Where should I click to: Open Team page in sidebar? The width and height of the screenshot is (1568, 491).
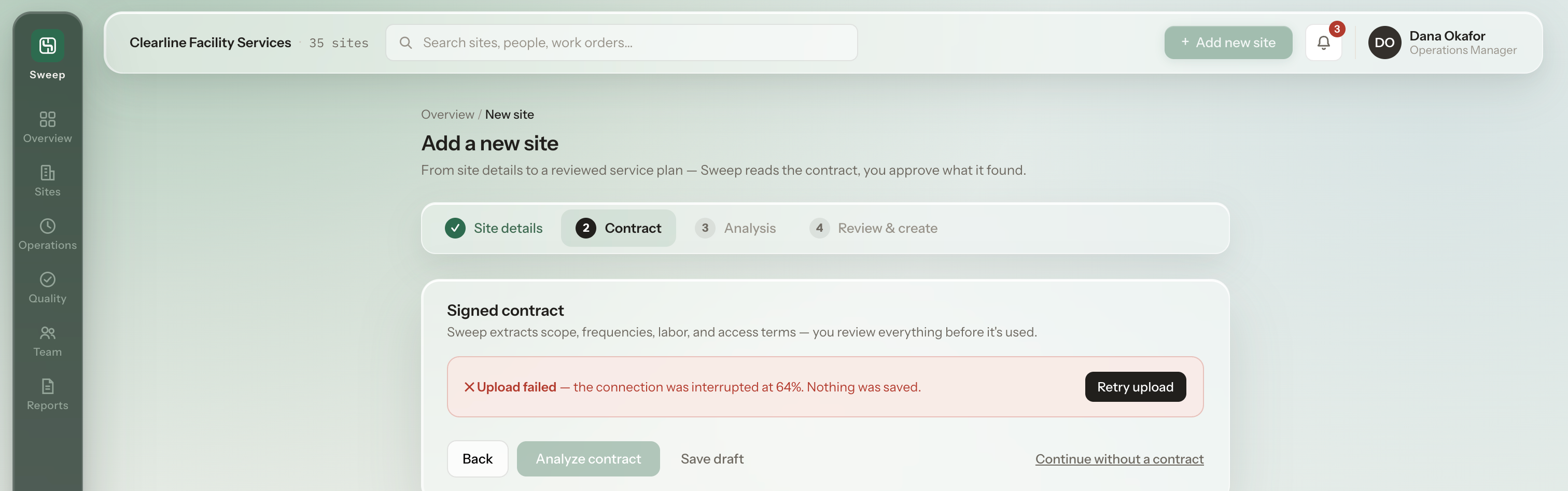[48, 341]
